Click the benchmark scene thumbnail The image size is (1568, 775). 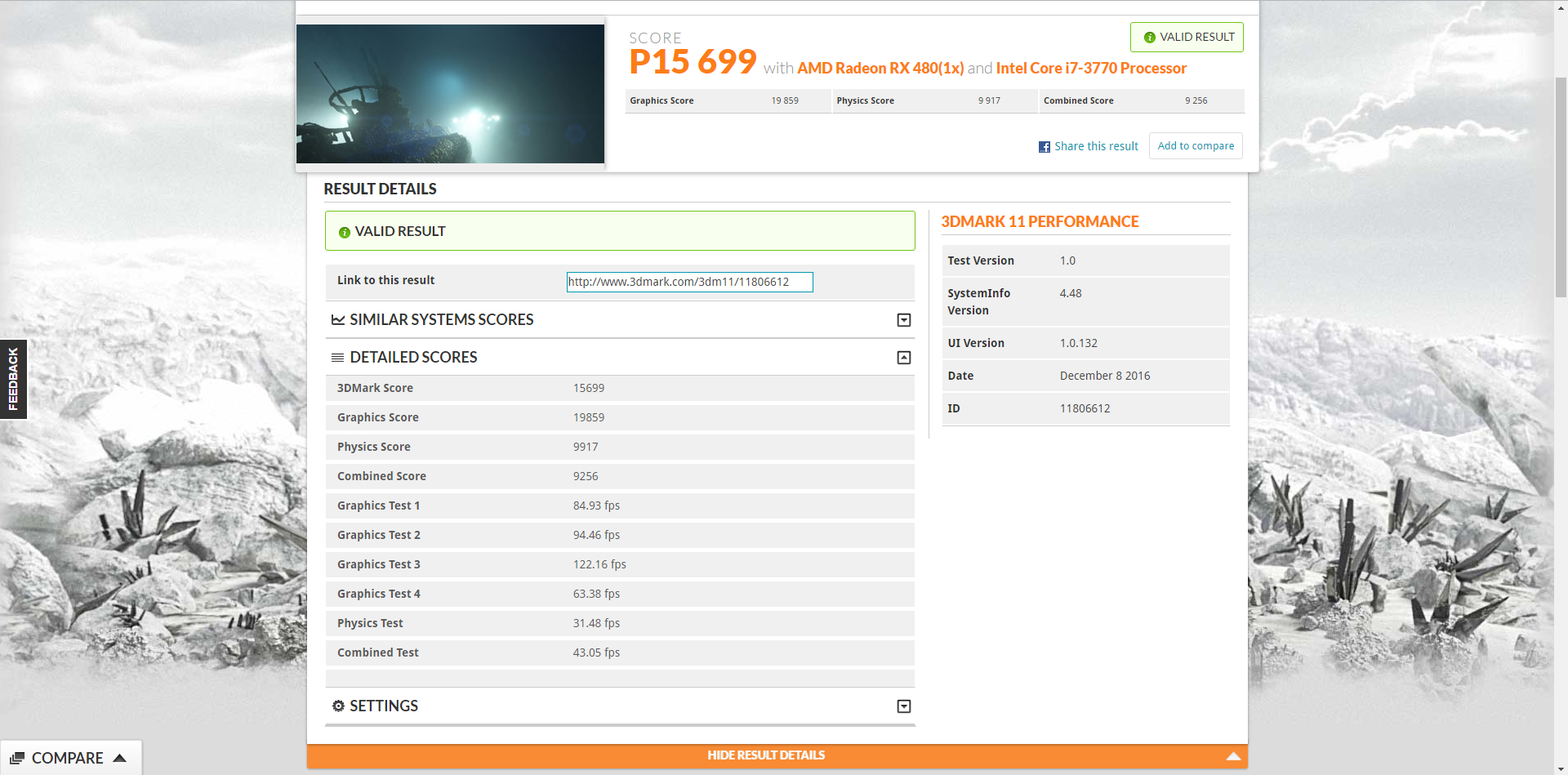coord(451,93)
